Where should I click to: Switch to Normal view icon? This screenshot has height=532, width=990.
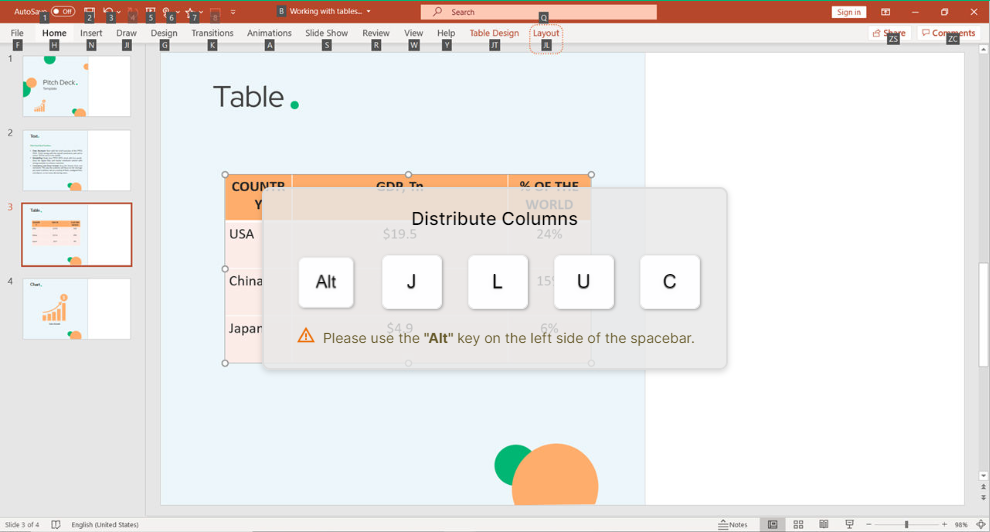[772, 524]
